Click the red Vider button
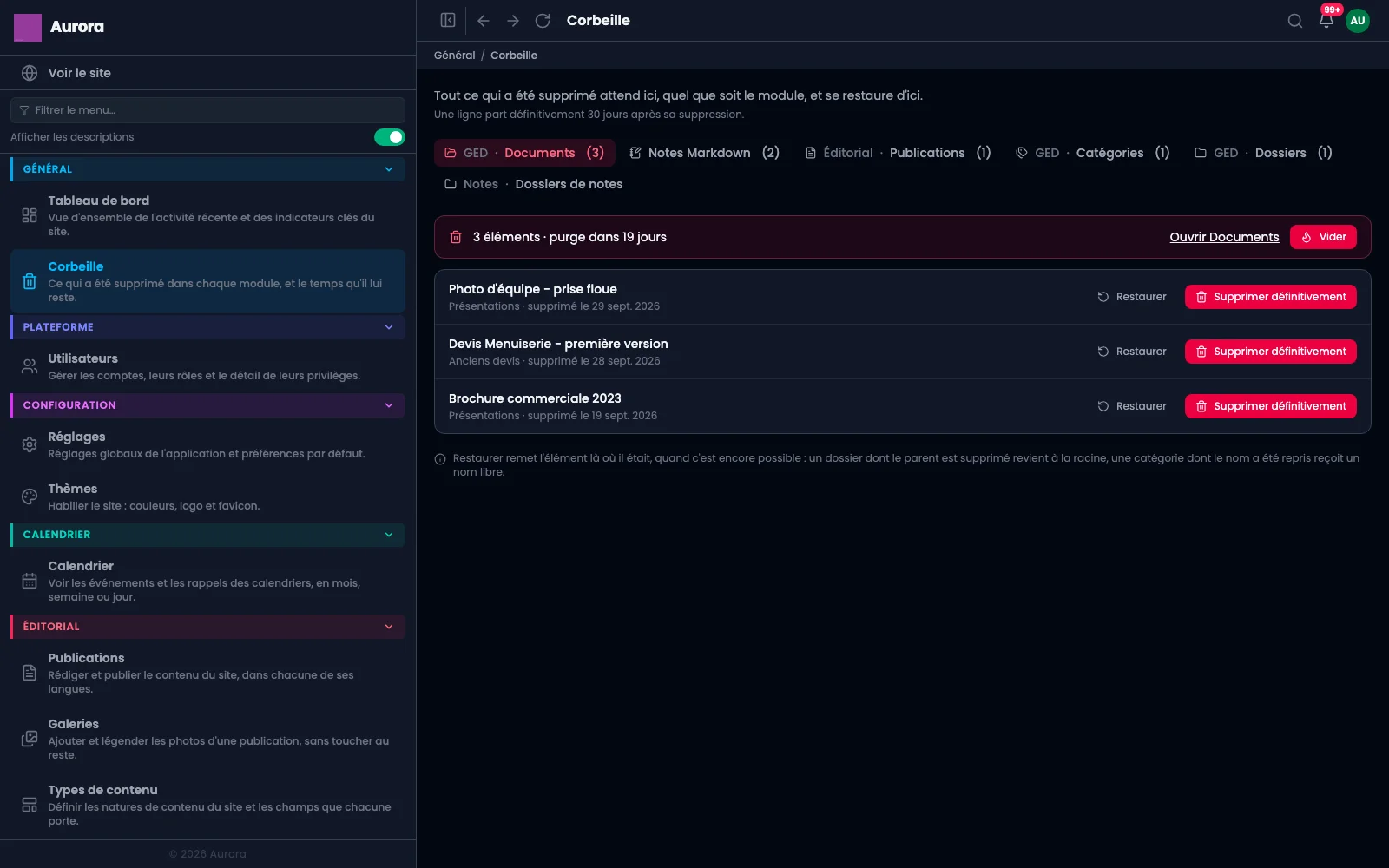Image resolution: width=1389 pixels, height=868 pixels. [1323, 237]
